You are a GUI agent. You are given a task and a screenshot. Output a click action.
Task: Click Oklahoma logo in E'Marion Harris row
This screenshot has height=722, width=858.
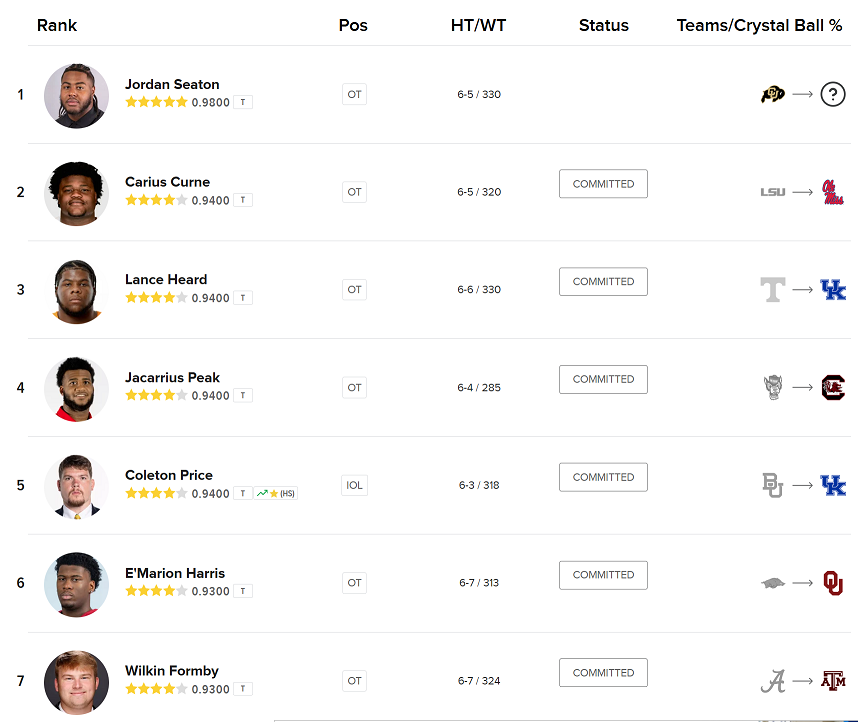pyautogui.click(x=833, y=583)
